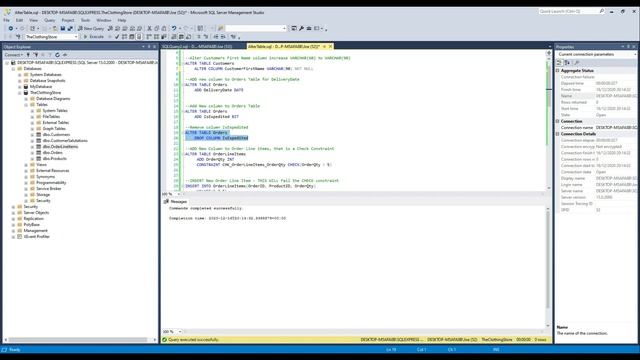640x360 pixels.
Task: Click the Parse checkmark icon beside Execute
Action: [117, 37]
